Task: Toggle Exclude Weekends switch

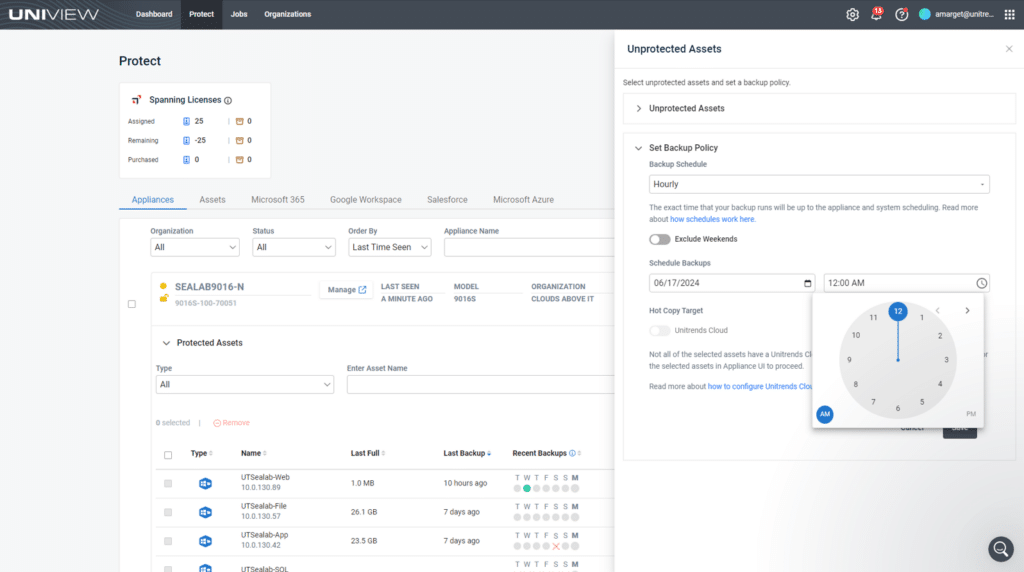Action: pos(660,240)
